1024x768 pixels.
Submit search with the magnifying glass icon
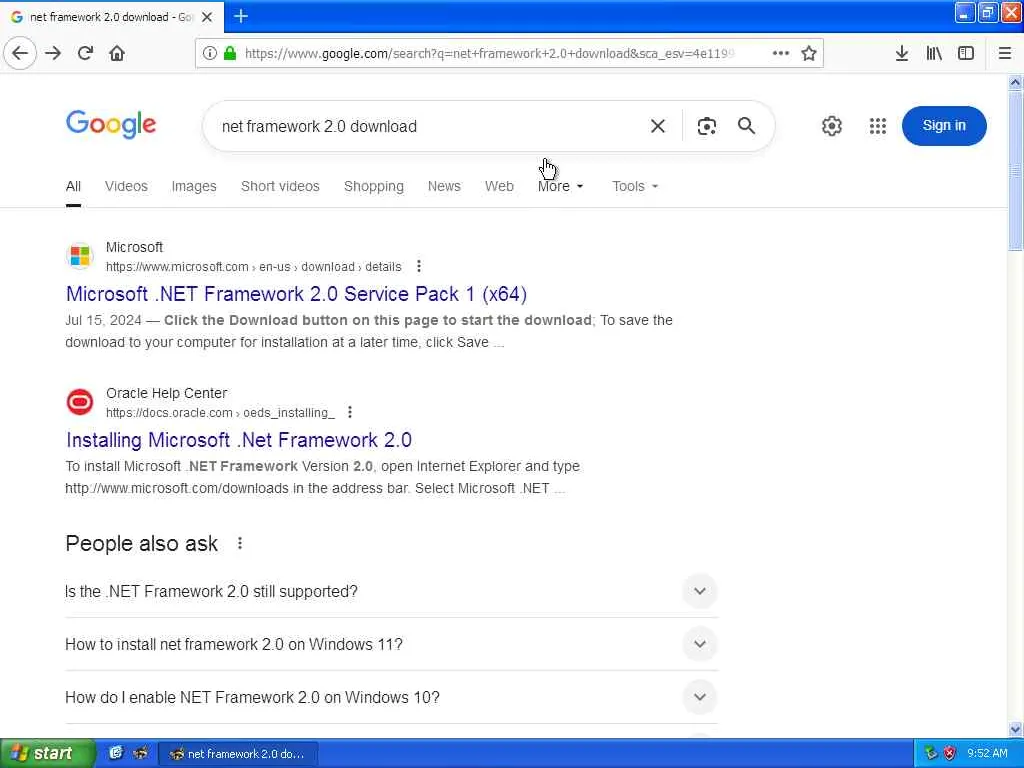tap(746, 125)
